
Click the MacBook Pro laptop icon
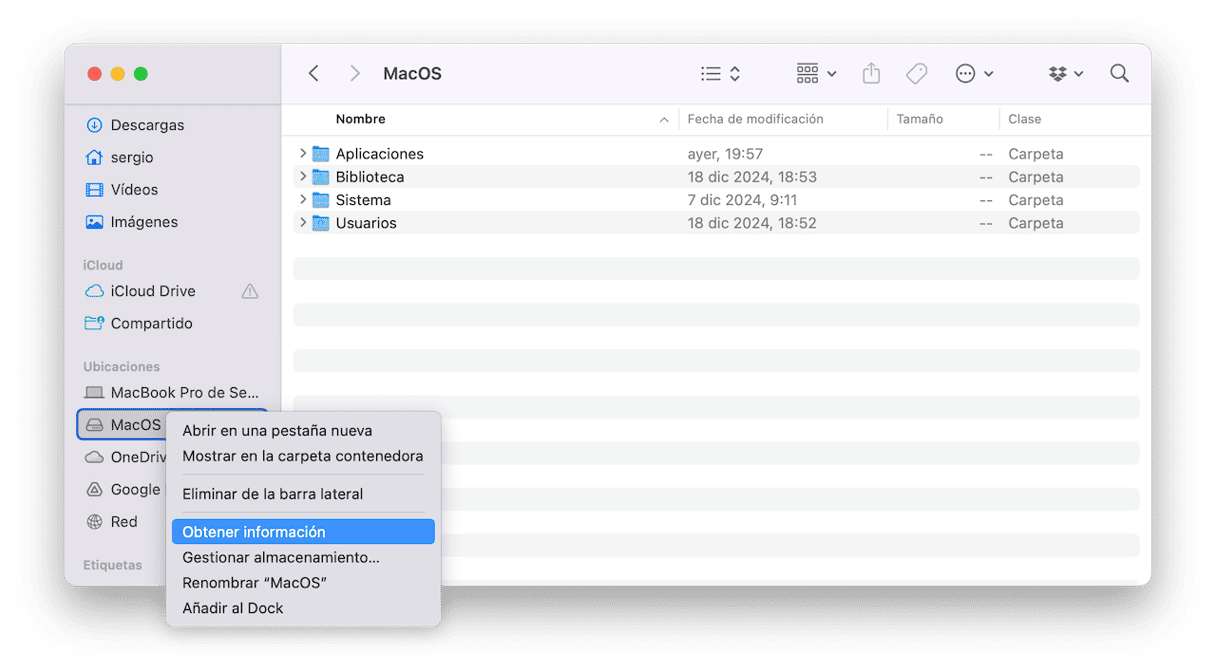pyautogui.click(x=94, y=393)
